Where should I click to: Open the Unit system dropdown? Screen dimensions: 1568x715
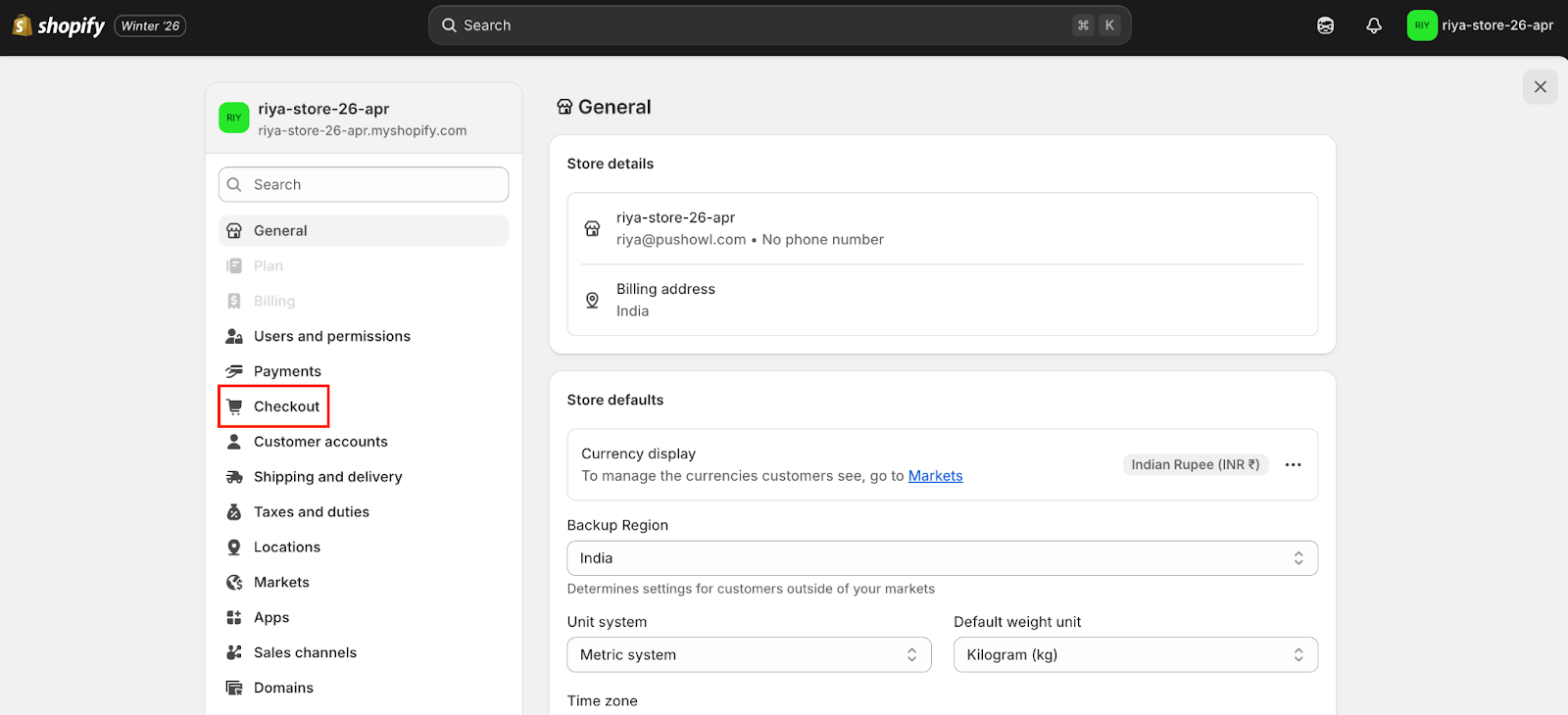click(x=749, y=655)
